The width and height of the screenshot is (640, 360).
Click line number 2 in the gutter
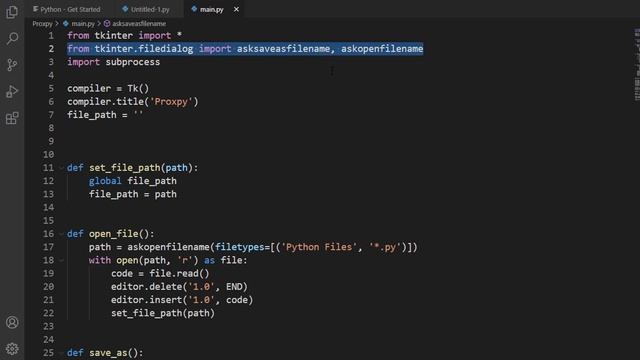click(x=51, y=49)
